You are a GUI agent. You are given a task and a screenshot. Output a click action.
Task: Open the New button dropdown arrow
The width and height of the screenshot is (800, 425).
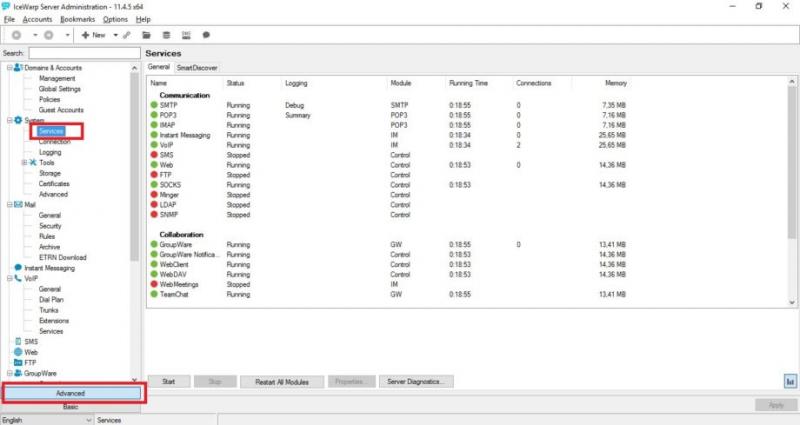click(x=116, y=35)
